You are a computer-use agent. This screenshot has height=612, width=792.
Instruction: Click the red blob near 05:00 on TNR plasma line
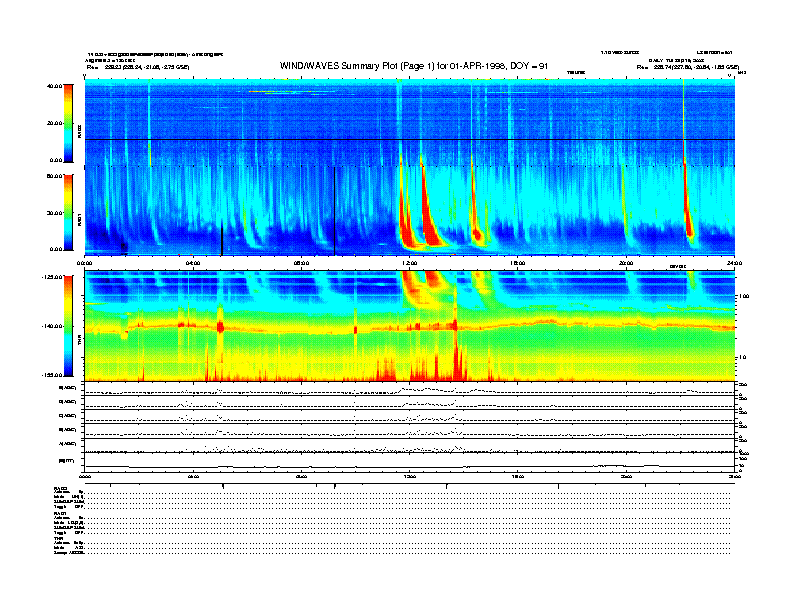[x=220, y=326]
